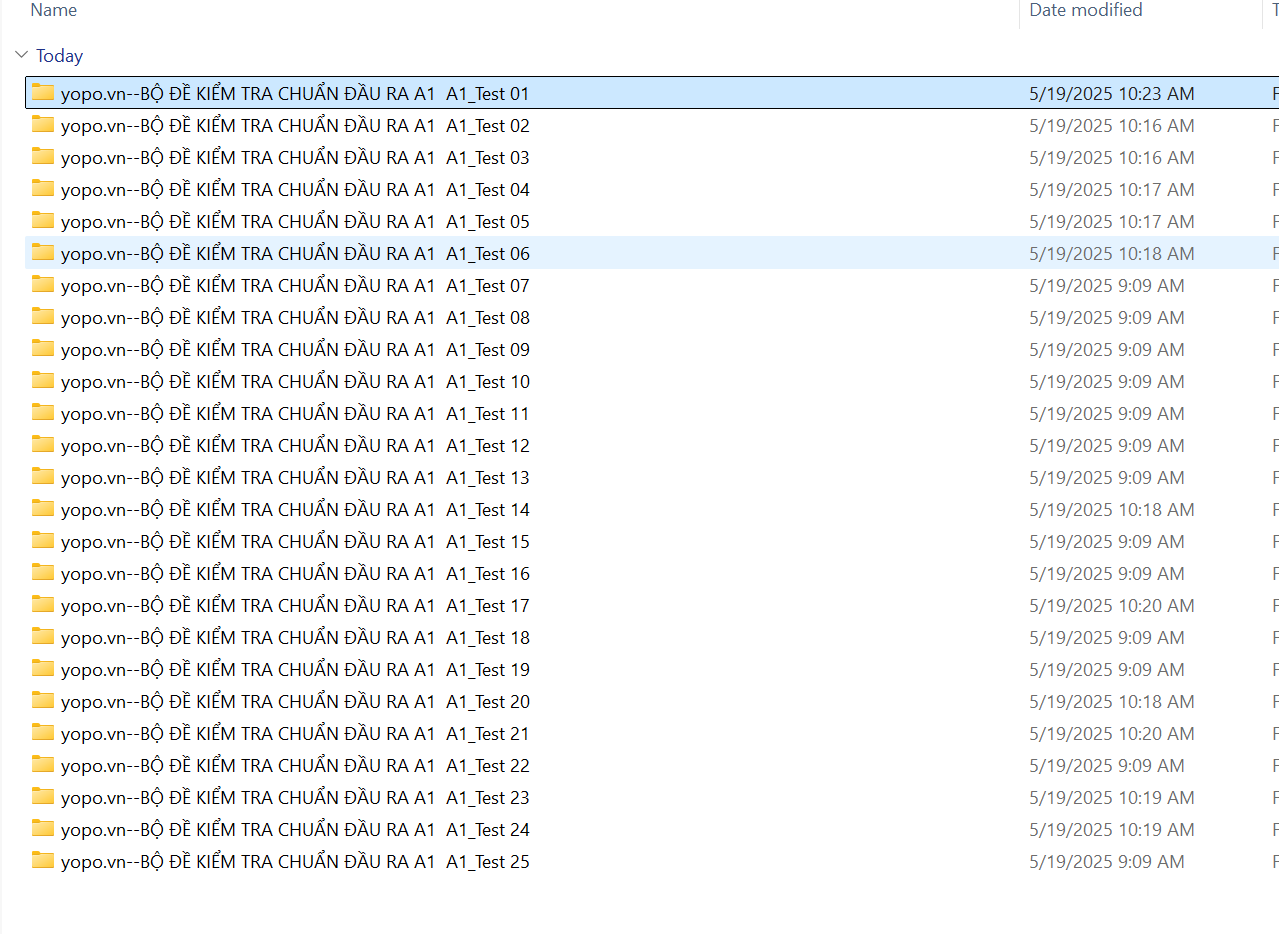1279x934 pixels.
Task: Click the folder icon for A1_Test 12
Action: click(42, 445)
